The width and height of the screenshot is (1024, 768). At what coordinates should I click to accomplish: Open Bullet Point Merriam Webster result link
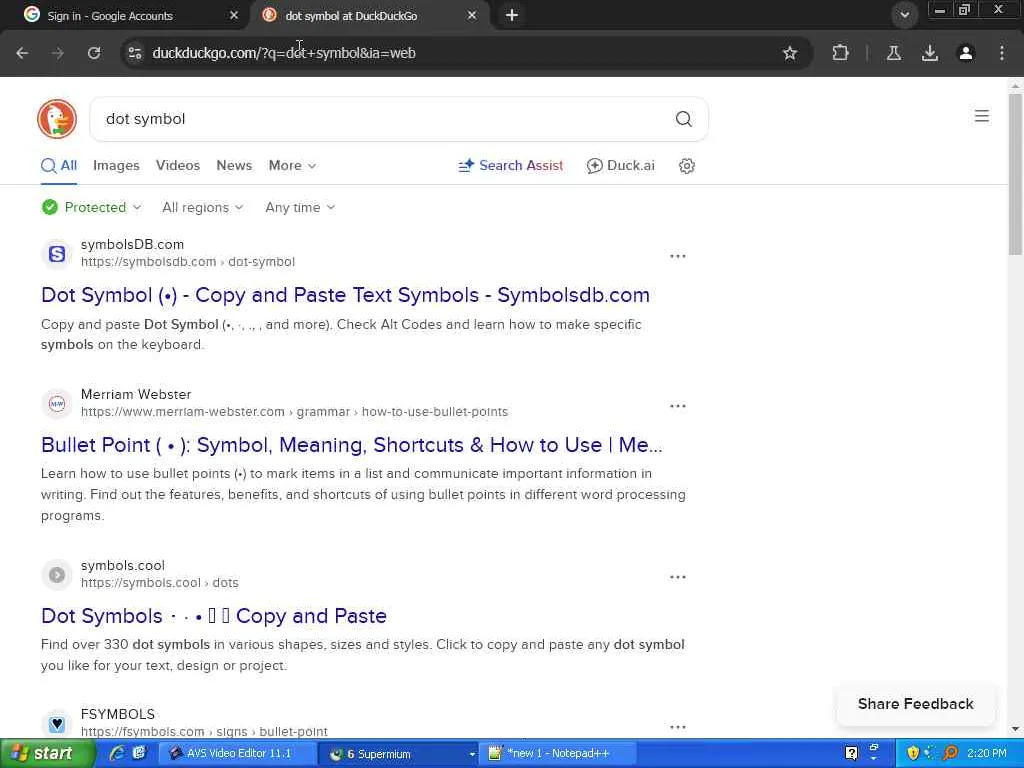coord(351,445)
